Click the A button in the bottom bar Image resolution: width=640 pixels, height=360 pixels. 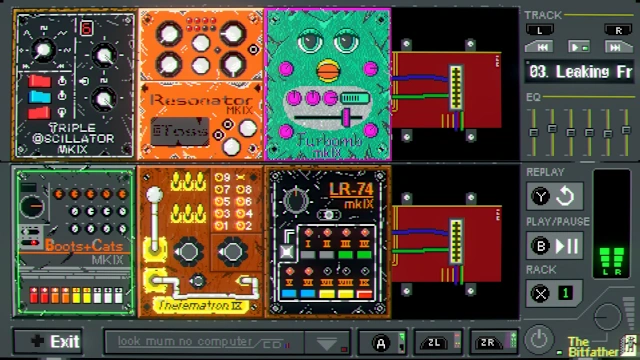point(382,343)
